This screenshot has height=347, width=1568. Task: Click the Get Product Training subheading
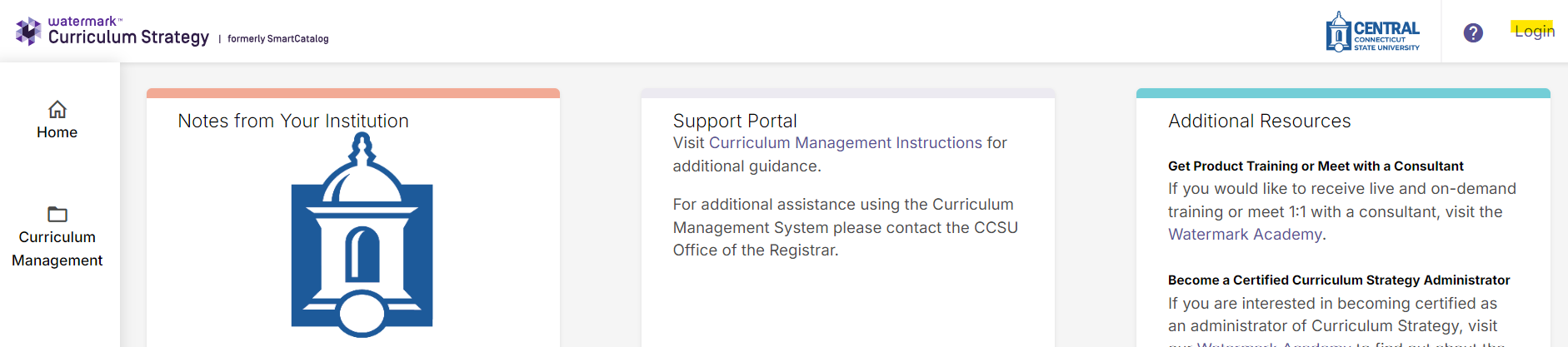pos(1316,166)
